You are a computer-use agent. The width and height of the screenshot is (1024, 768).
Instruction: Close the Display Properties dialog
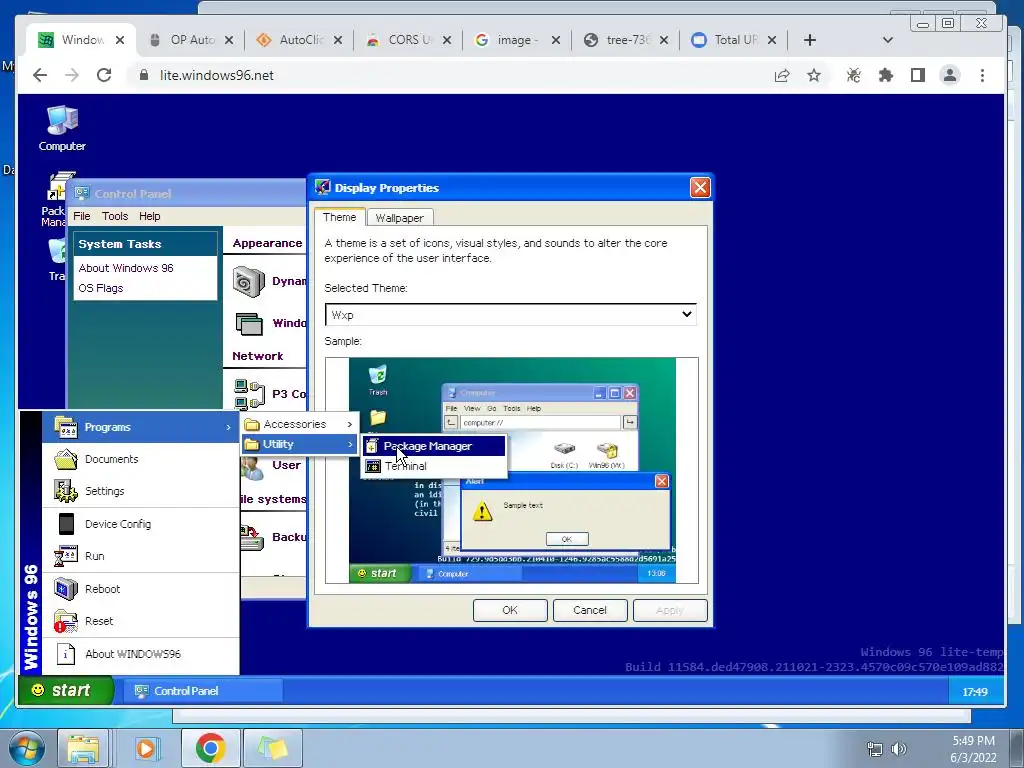(700, 188)
